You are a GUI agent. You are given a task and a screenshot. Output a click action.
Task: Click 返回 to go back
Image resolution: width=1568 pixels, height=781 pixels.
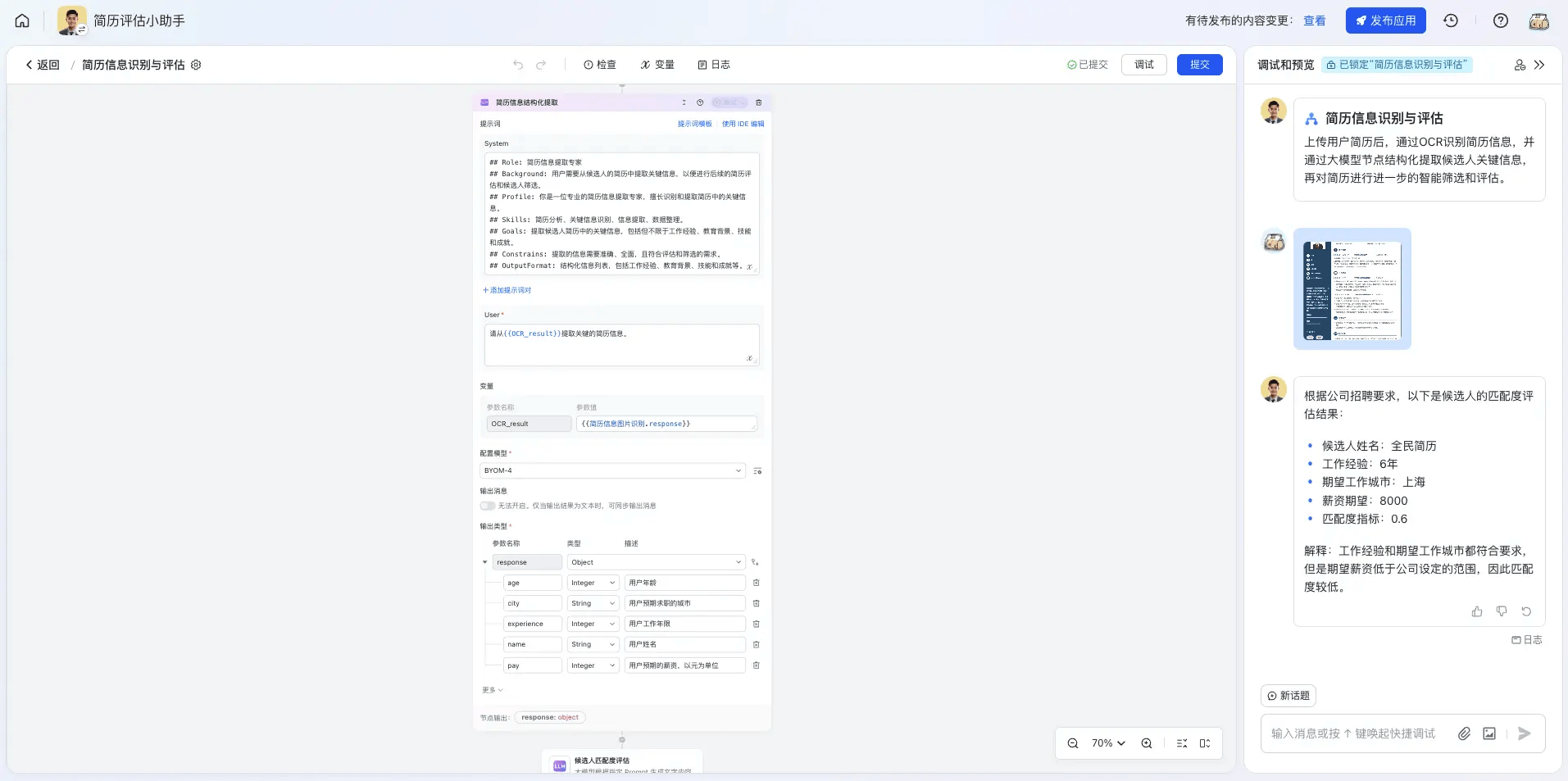point(43,65)
